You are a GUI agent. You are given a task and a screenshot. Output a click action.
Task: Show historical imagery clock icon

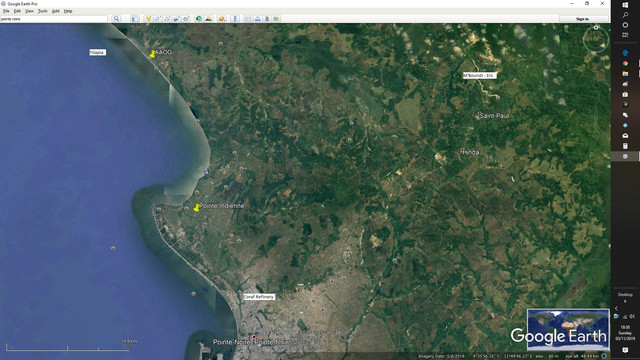pyautogui.click(x=199, y=19)
